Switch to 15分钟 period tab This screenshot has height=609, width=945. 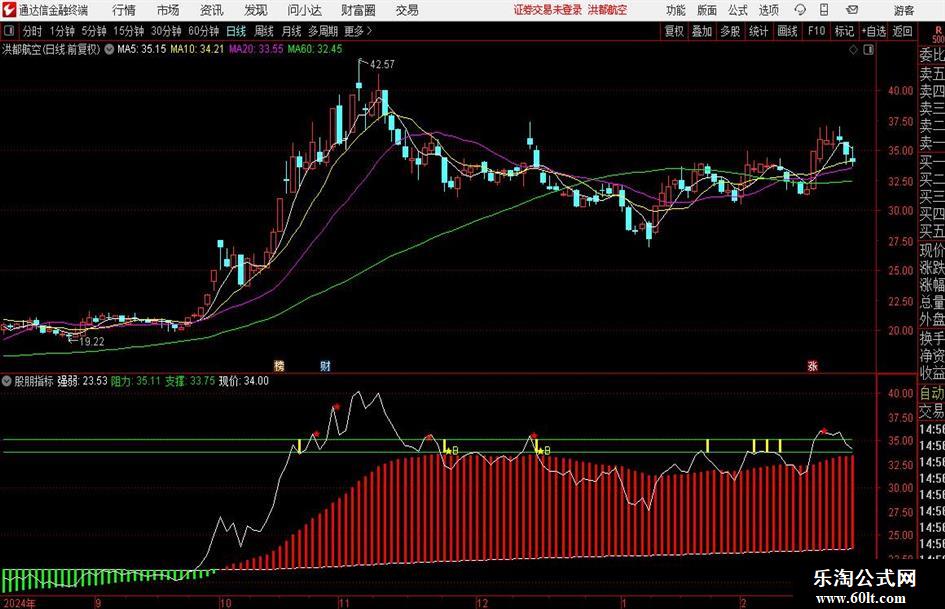click(x=129, y=31)
